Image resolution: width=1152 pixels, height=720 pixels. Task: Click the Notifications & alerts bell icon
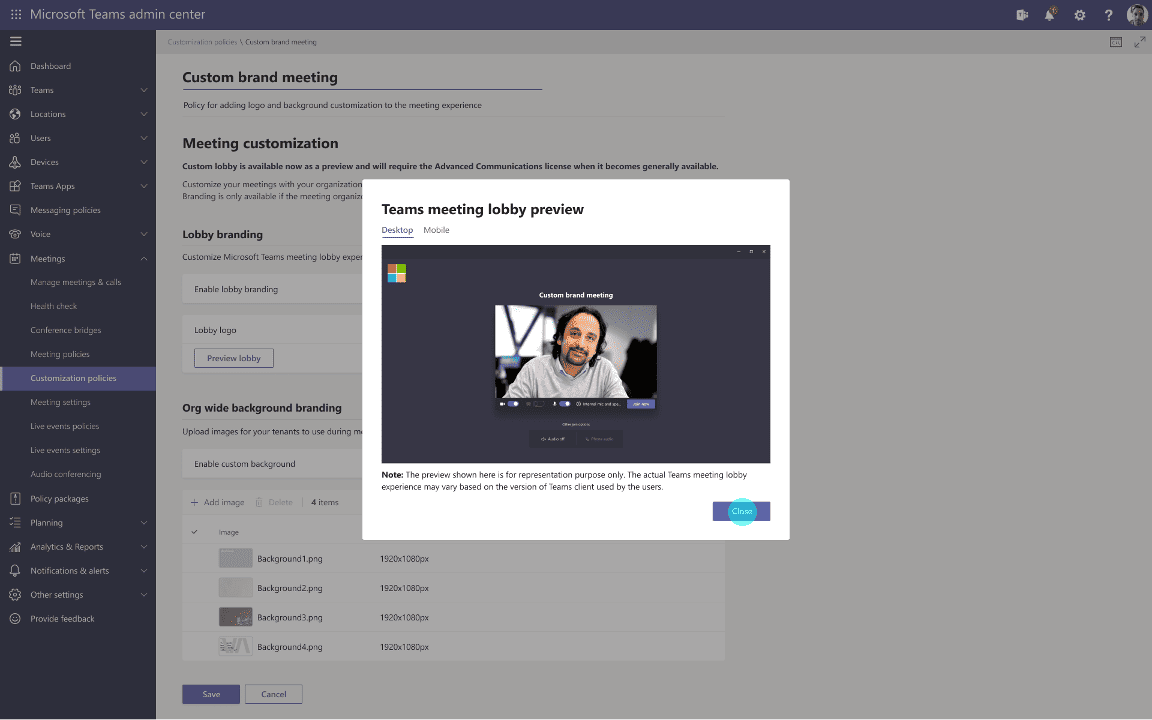pyautogui.click(x=15, y=571)
